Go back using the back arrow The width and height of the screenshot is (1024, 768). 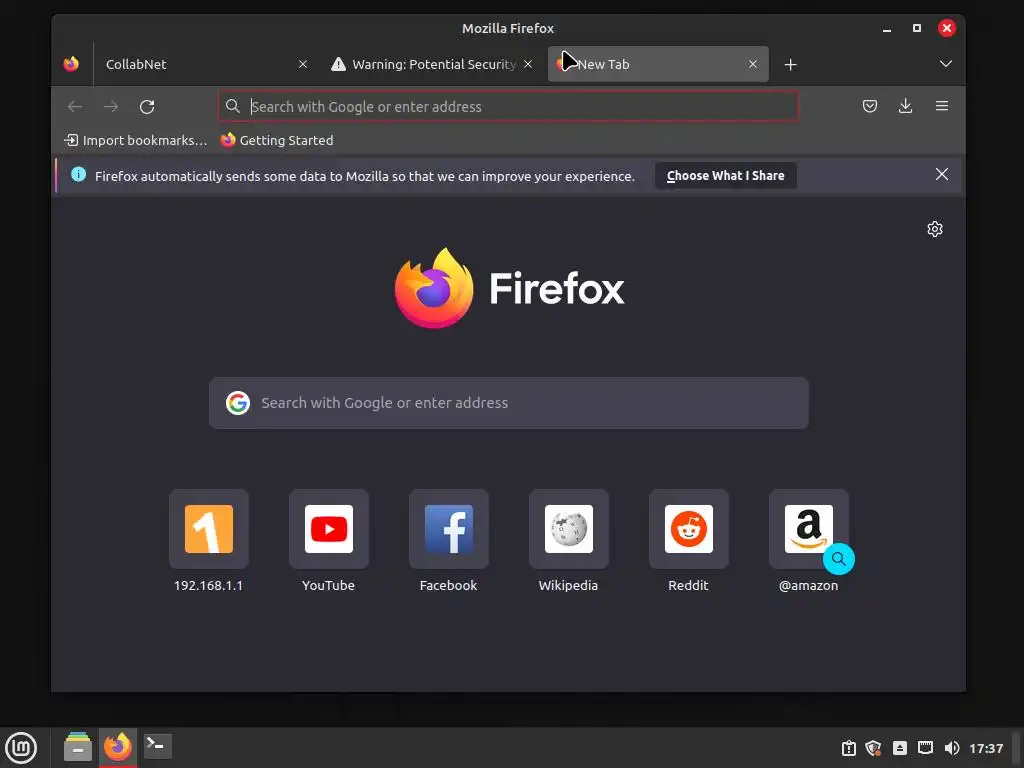75,106
